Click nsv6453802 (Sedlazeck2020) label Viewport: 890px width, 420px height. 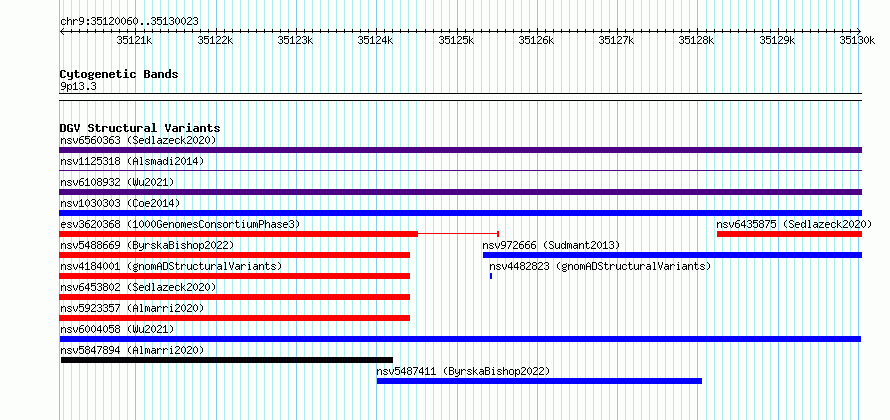[138, 287]
